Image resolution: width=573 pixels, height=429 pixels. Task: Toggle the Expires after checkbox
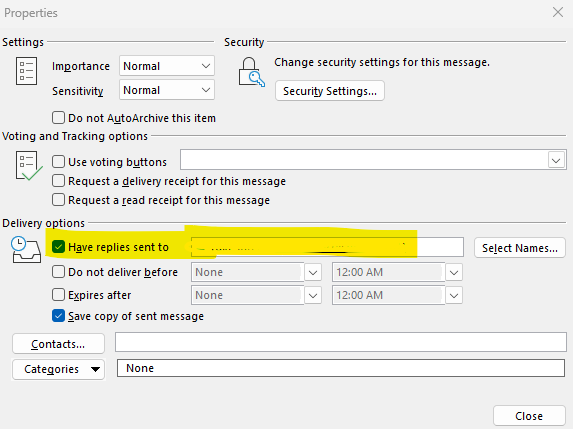(58, 295)
